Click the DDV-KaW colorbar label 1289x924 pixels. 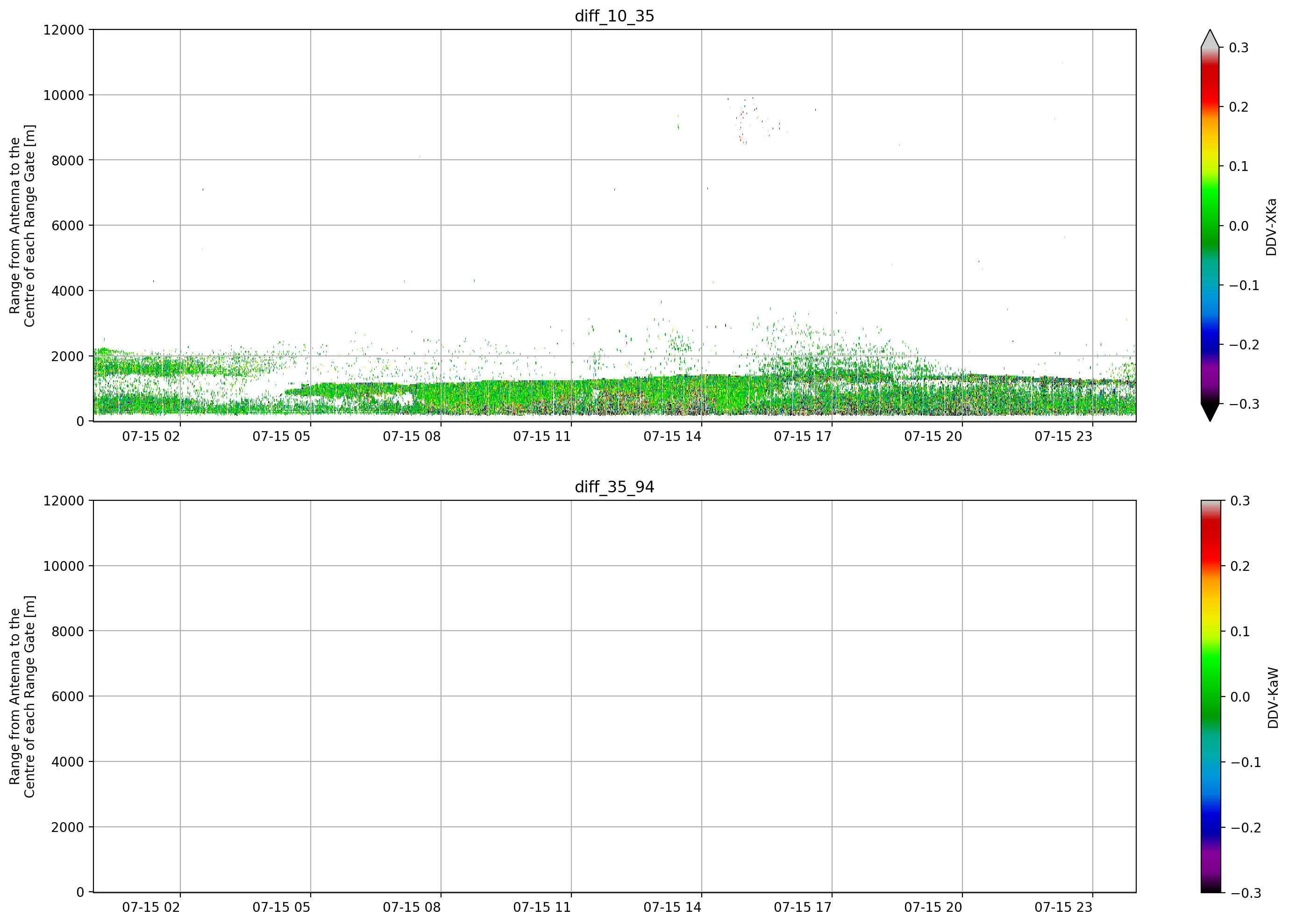click(1273, 698)
